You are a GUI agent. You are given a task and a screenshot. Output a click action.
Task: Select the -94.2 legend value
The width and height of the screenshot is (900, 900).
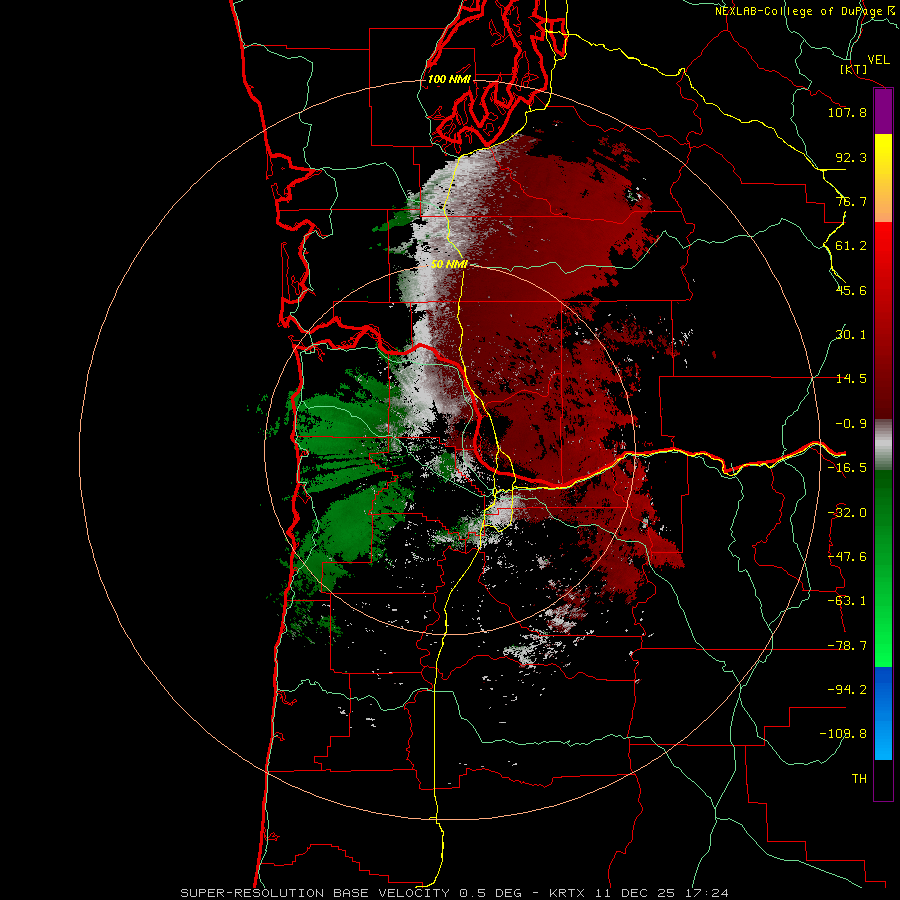click(x=847, y=690)
